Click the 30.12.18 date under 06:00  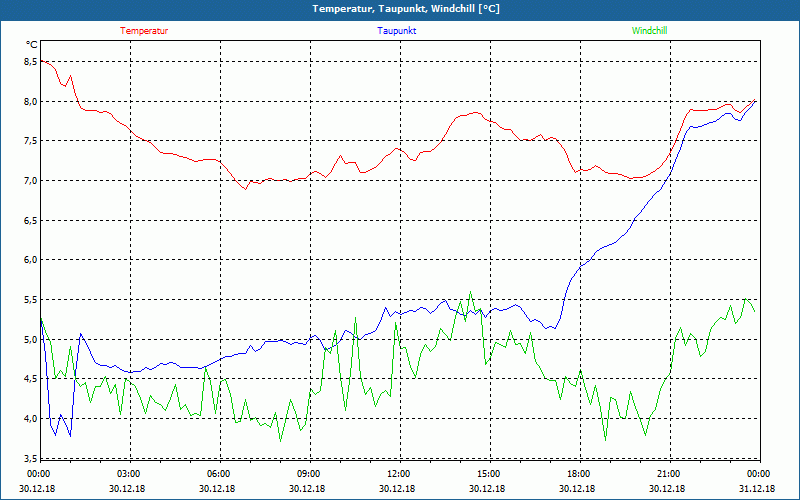pos(218,488)
